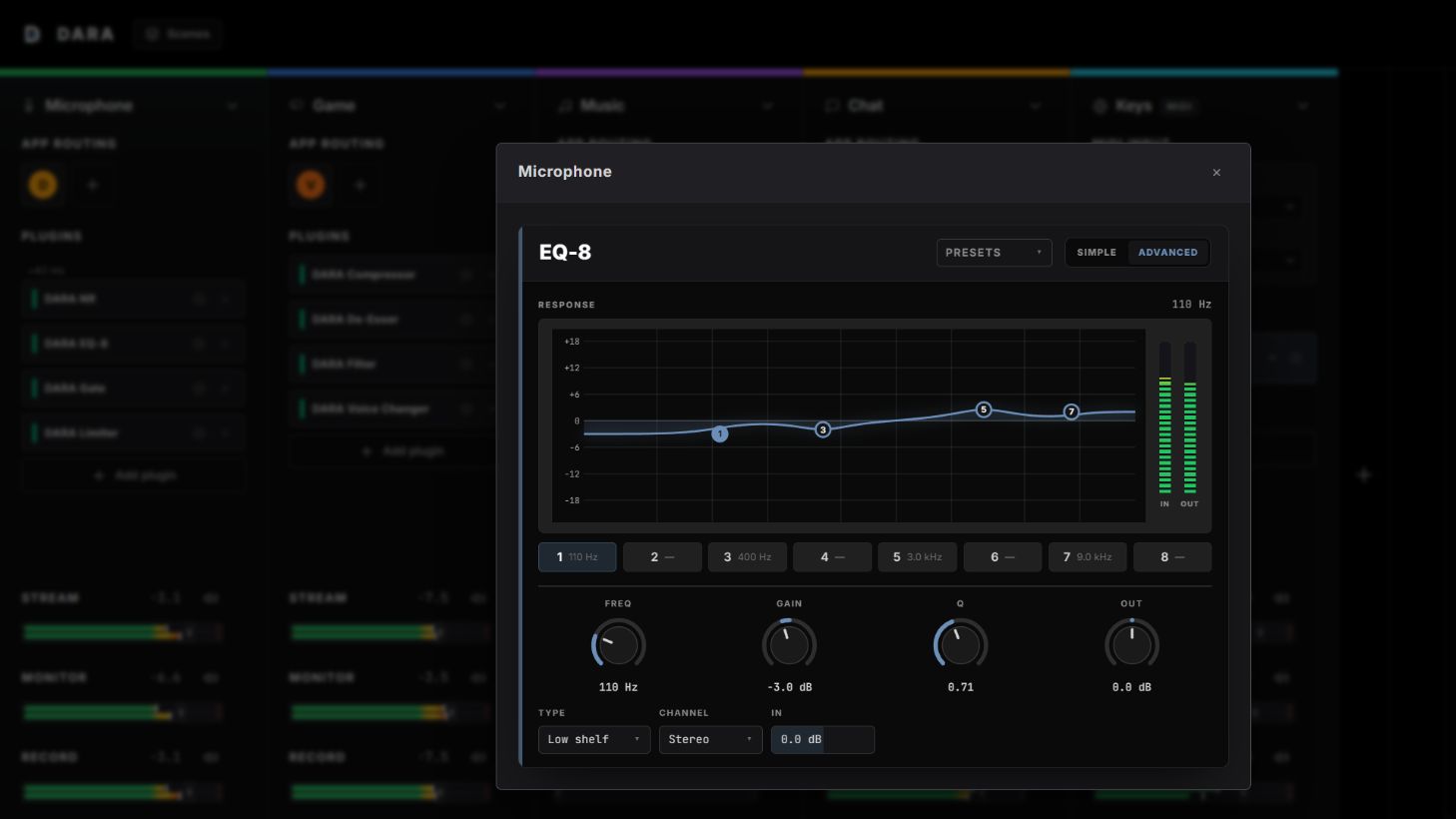Select empty band 6 tab
Image resolution: width=1456 pixels, height=819 pixels.
pyautogui.click(x=1003, y=557)
